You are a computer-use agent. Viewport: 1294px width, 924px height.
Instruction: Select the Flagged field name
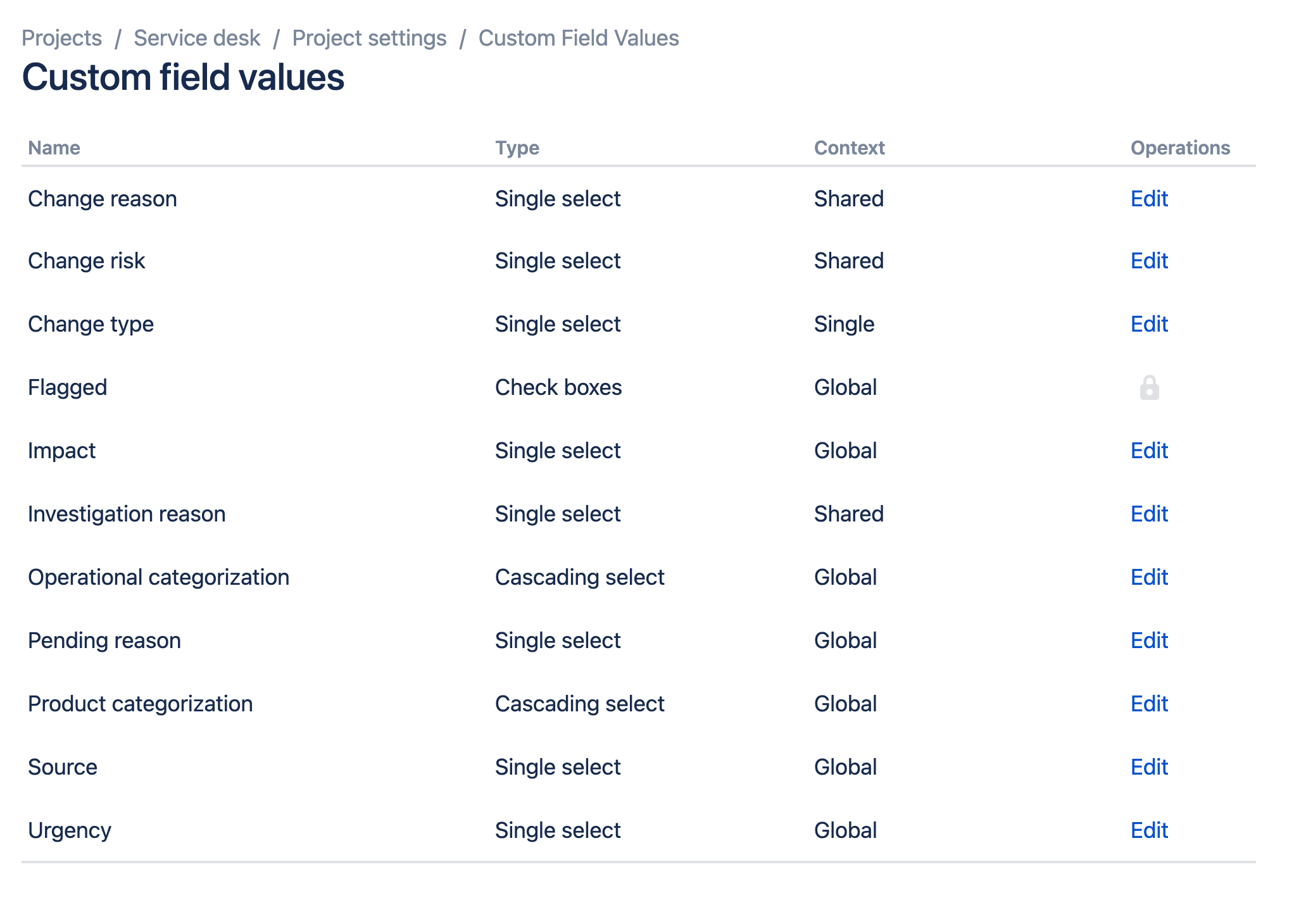68,387
